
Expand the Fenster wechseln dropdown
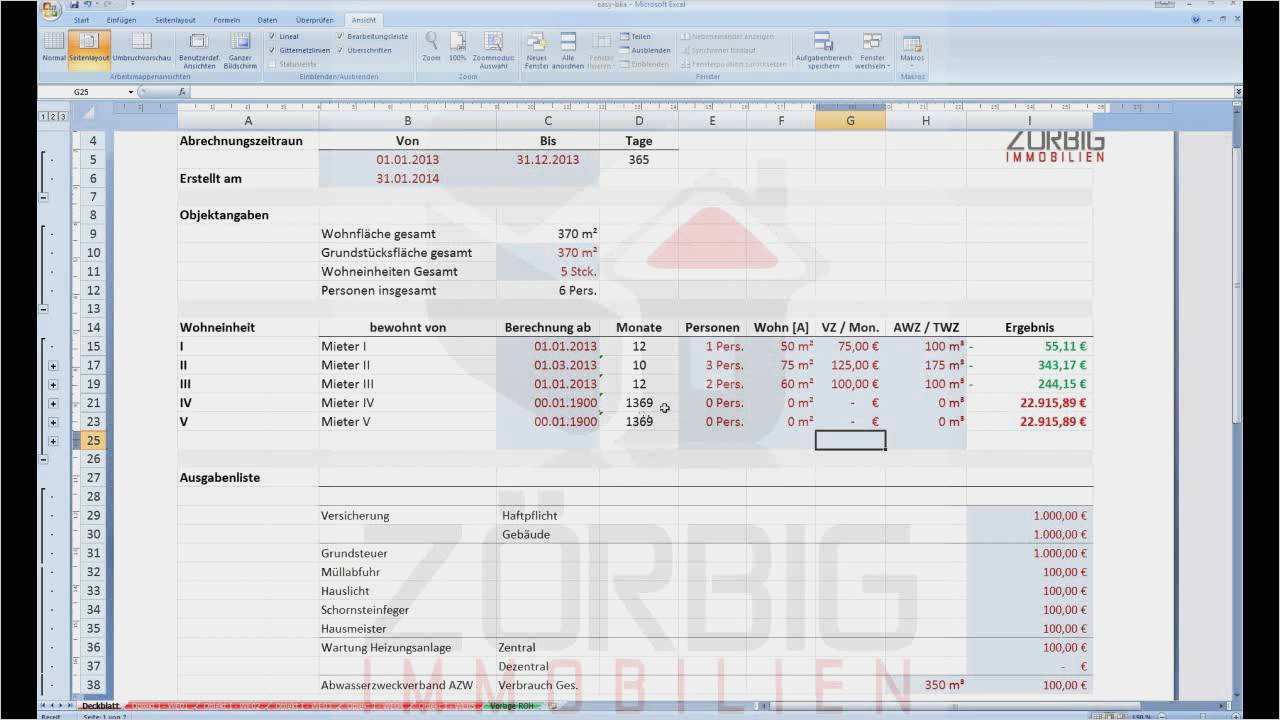(x=872, y=52)
